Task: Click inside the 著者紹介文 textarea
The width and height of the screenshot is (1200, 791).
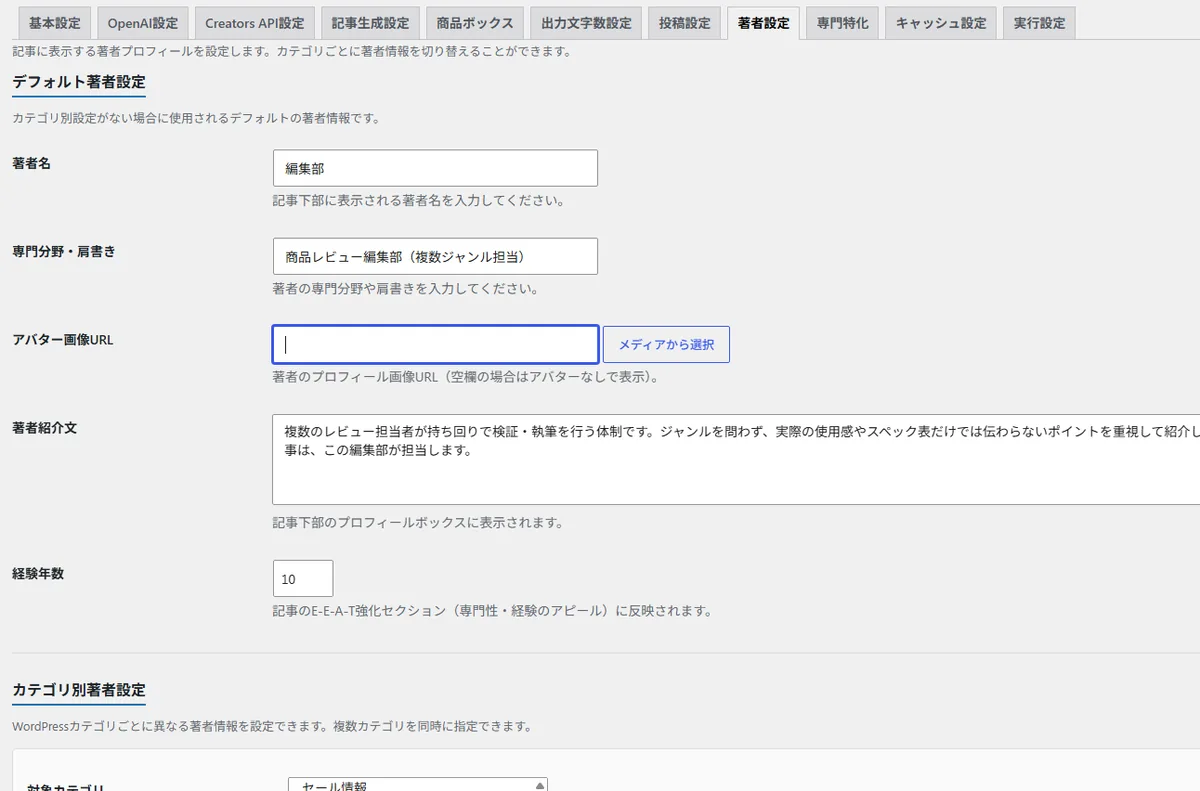Action: 736,459
